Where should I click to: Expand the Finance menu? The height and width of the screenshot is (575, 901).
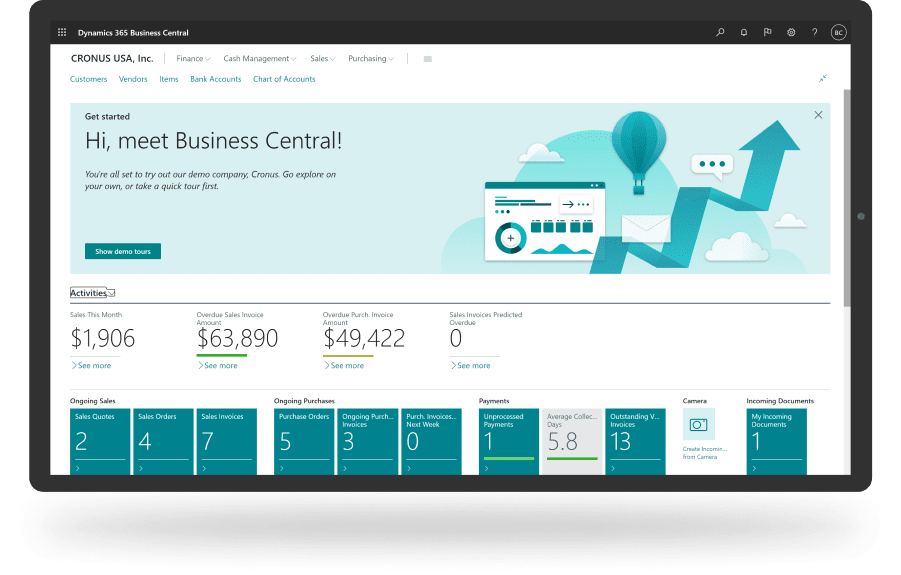[193, 59]
